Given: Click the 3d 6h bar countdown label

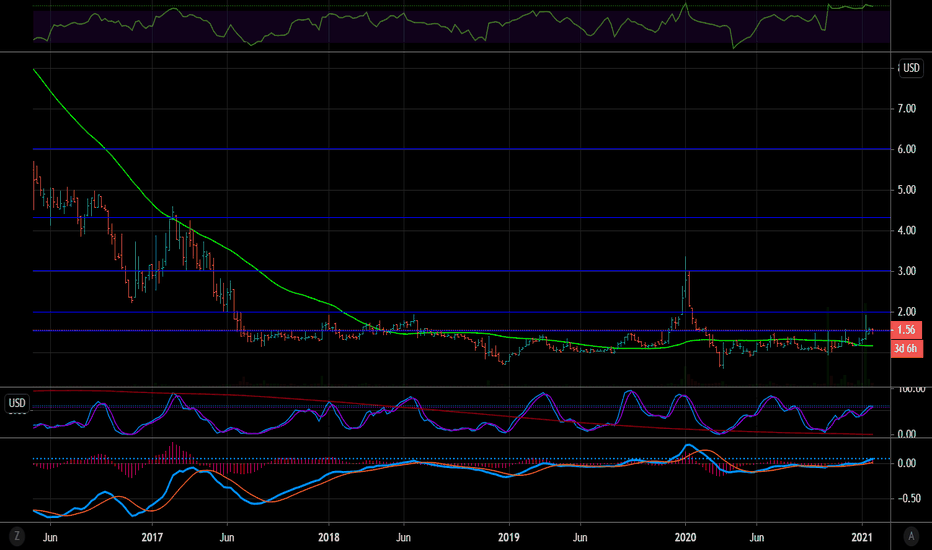Looking at the screenshot, I should [x=906, y=348].
